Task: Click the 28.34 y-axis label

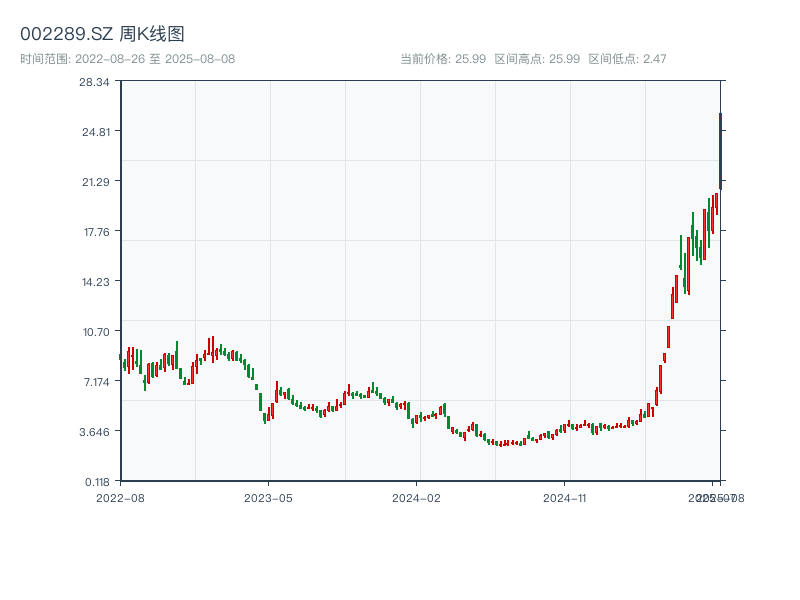Action: (x=94, y=82)
